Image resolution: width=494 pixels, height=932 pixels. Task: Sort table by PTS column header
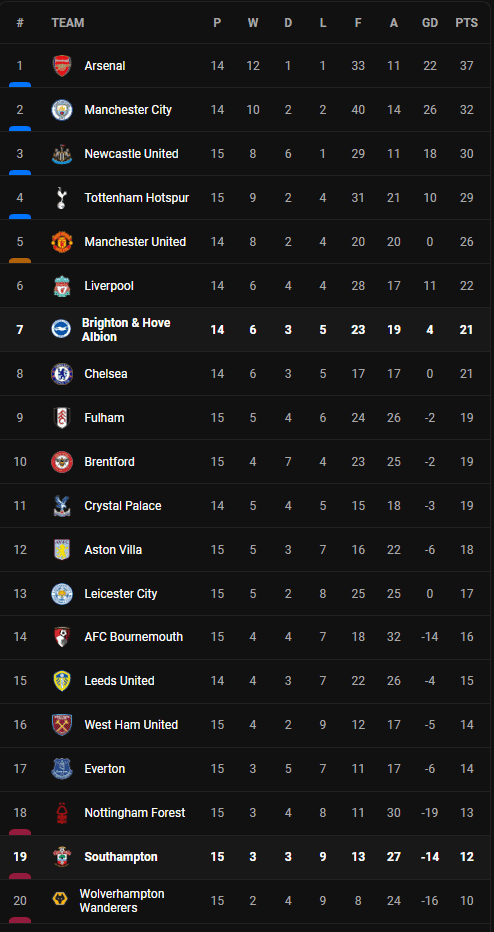(x=467, y=23)
